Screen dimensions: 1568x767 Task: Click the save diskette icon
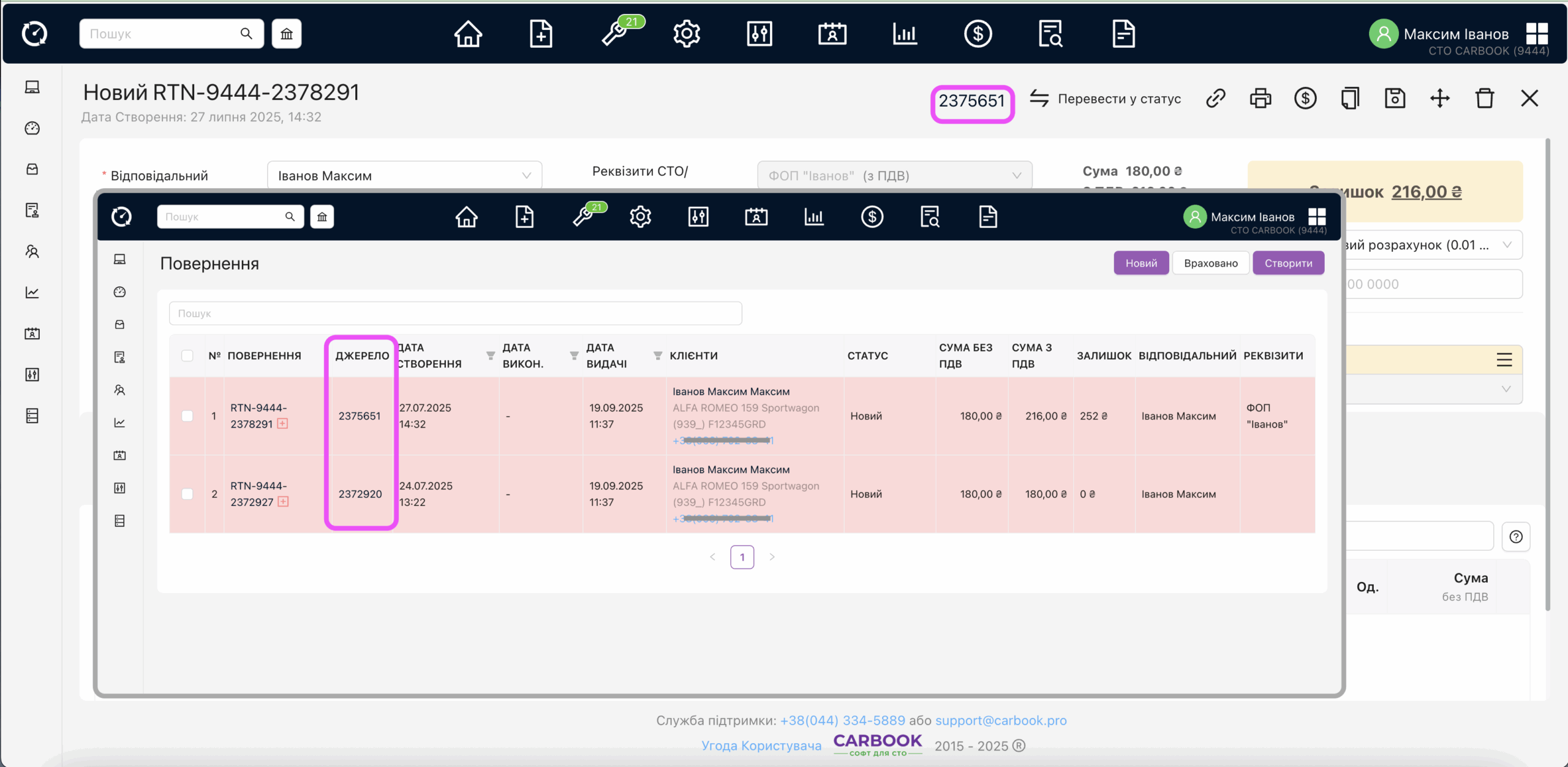[x=1395, y=99]
